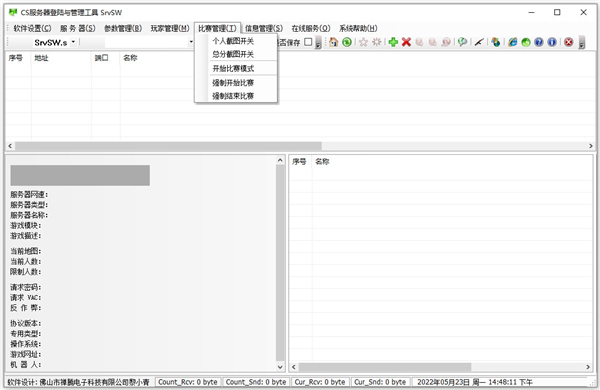Click the app icon in the title bar
The height and width of the screenshot is (390, 600).
pos(13,12)
